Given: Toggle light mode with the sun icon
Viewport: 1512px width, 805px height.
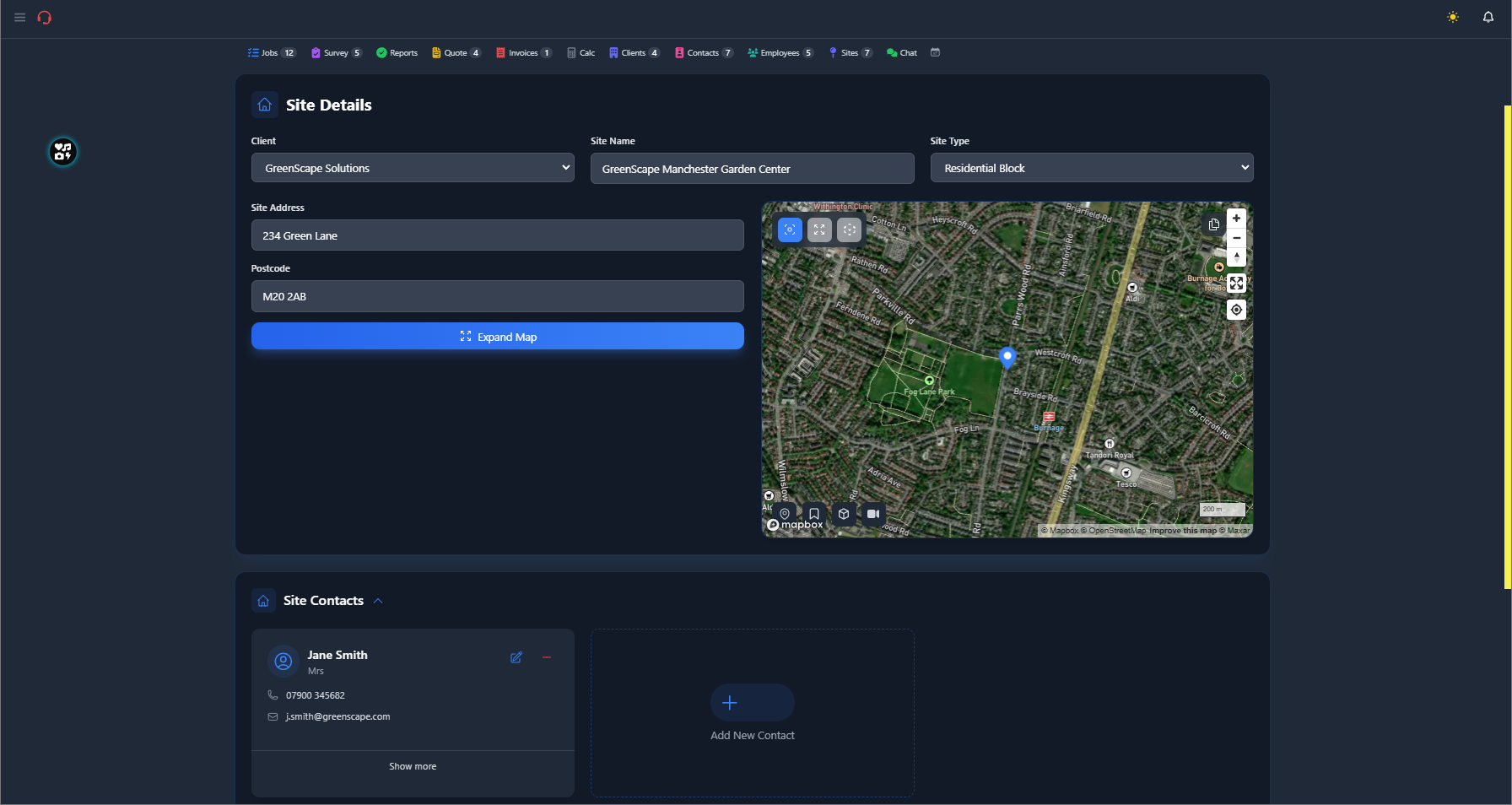Looking at the screenshot, I should click(x=1453, y=17).
